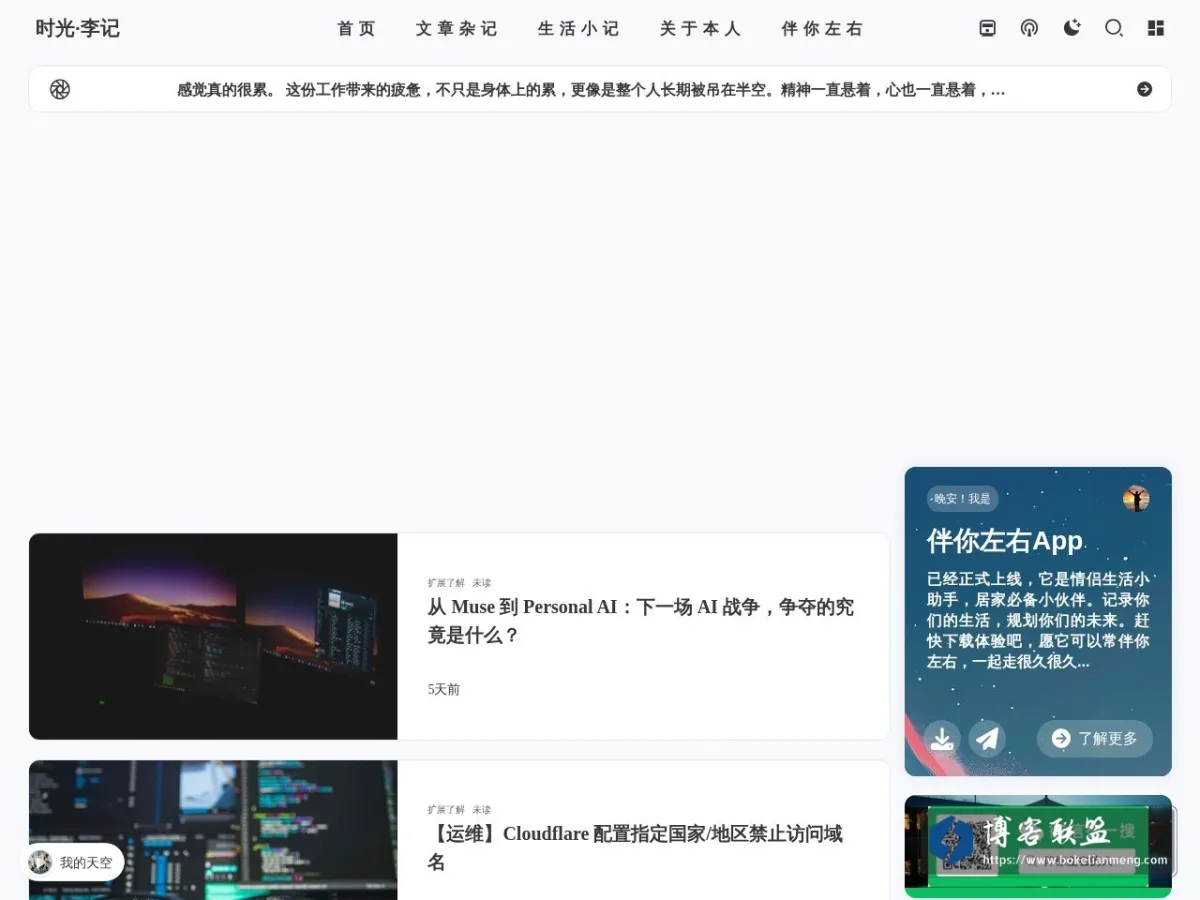
Task: Open the 伴你左右 menu item
Action: (x=822, y=29)
